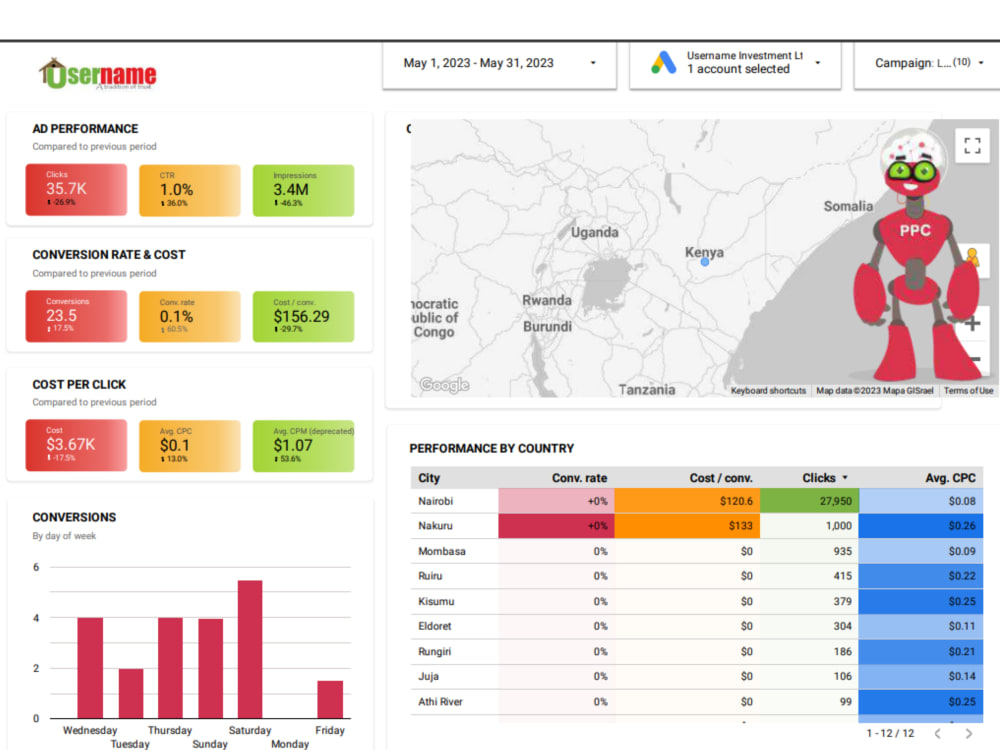This screenshot has height=750, width=1000.
Task: Select the Juja row city cell
Action: (x=455, y=677)
